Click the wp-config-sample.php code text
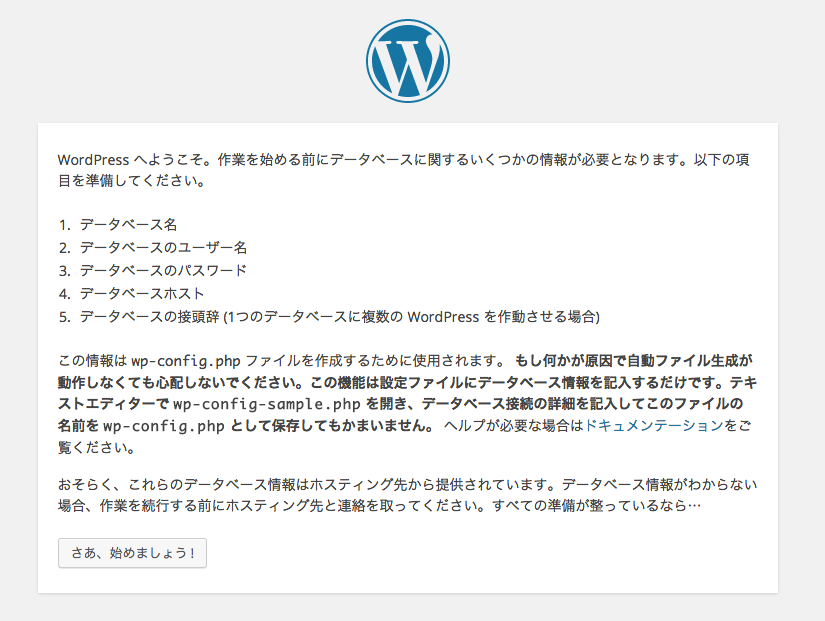 click(x=266, y=404)
